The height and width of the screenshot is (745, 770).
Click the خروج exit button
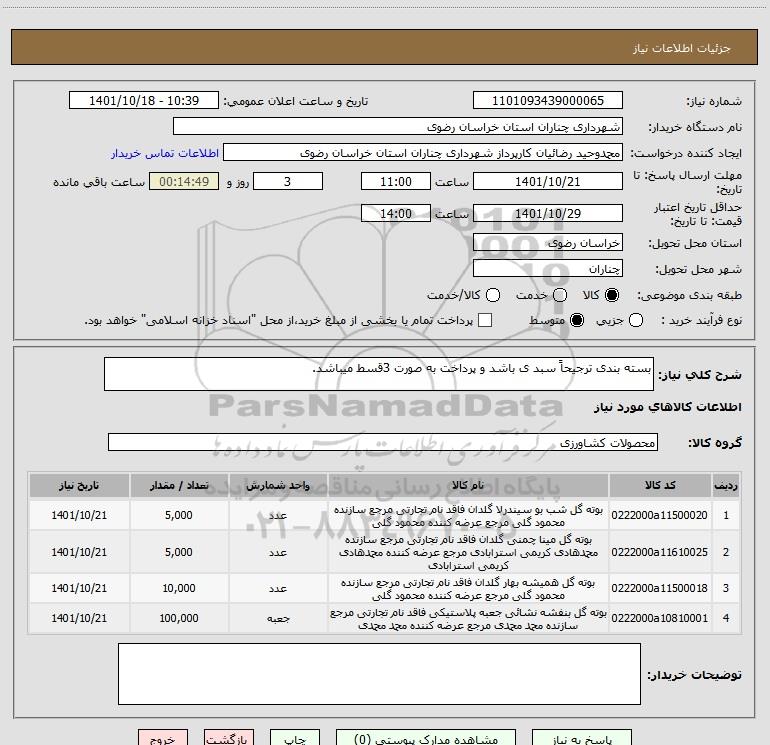click(163, 739)
